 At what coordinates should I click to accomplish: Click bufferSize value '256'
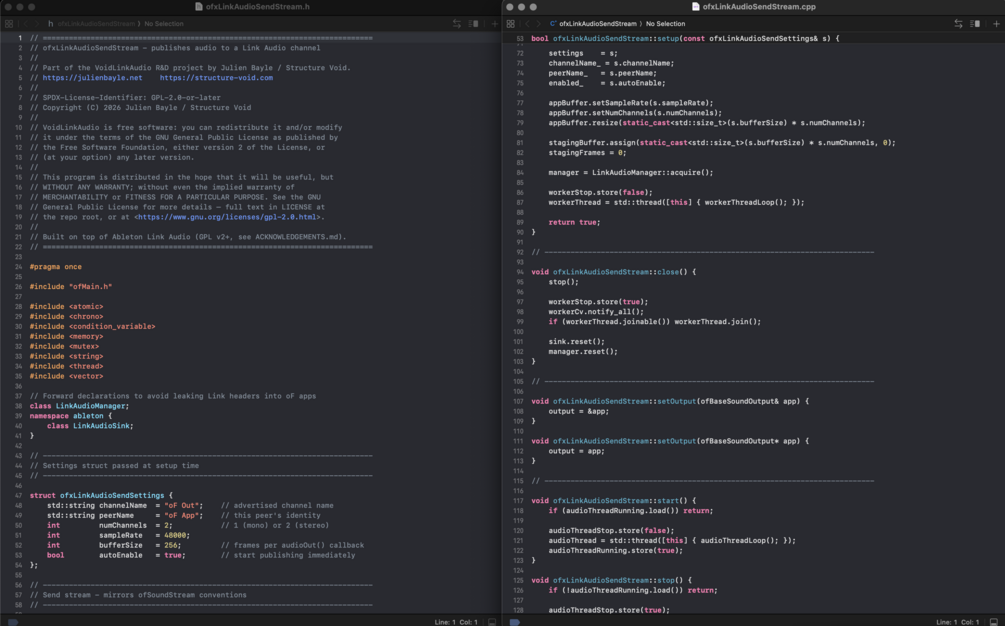point(171,545)
